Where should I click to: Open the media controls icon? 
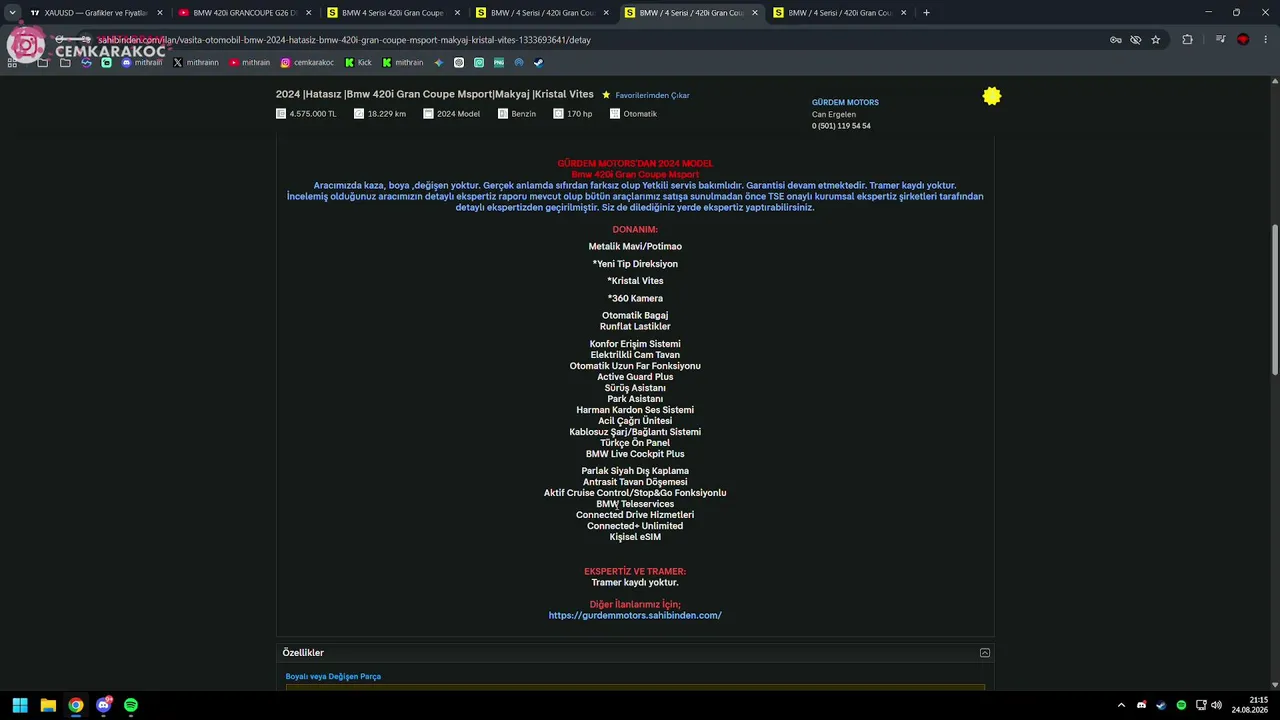(1220, 40)
